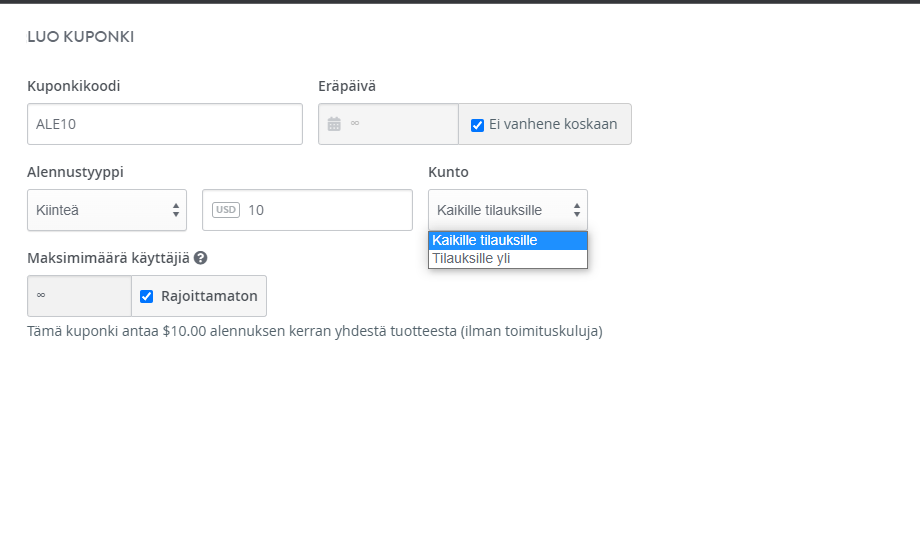Click the USD currency badge
This screenshot has width=920, height=542.
pyautogui.click(x=226, y=210)
